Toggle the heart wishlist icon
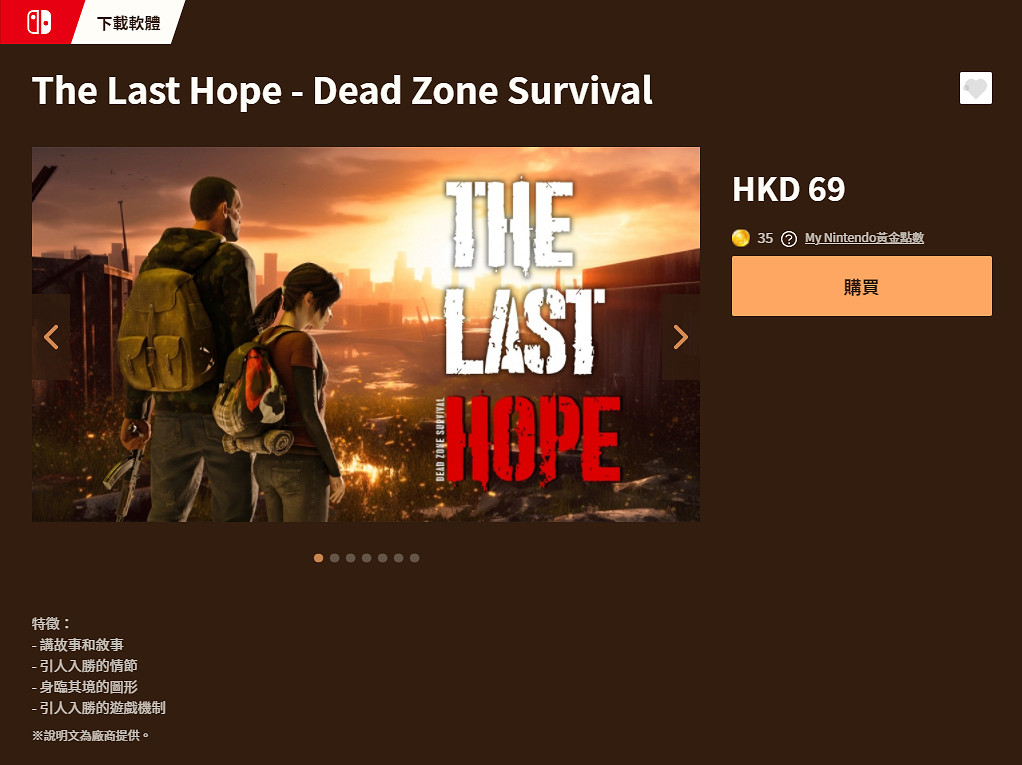Image resolution: width=1022 pixels, height=765 pixels. pos(976,88)
